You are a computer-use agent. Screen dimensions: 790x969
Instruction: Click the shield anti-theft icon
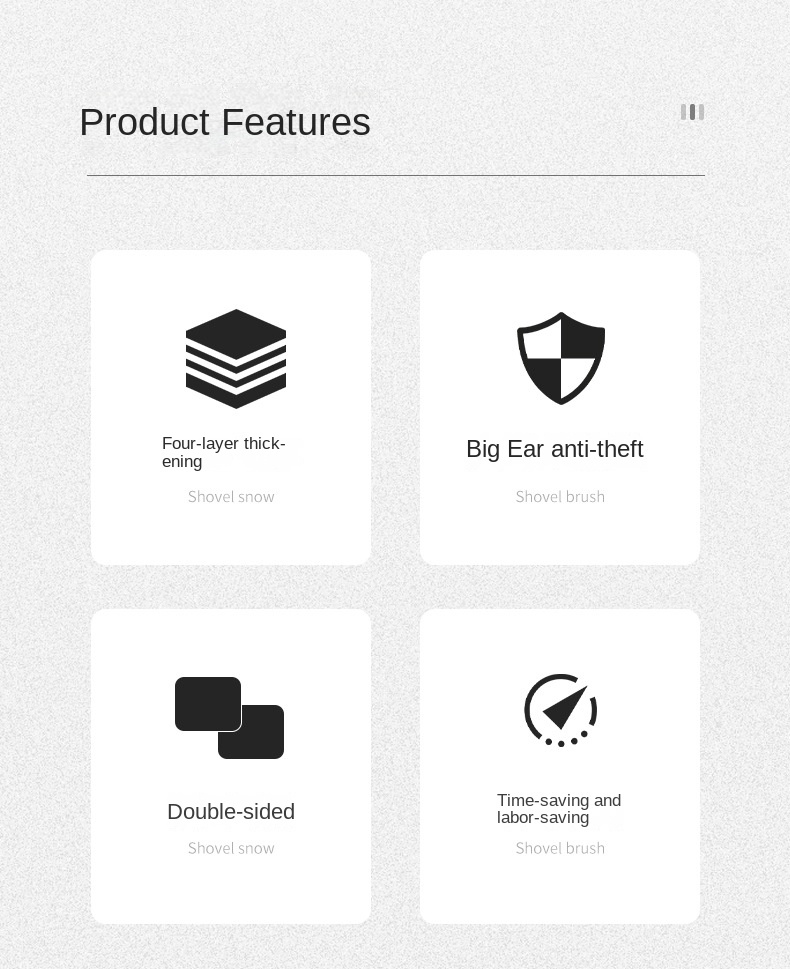click(561, 358)
